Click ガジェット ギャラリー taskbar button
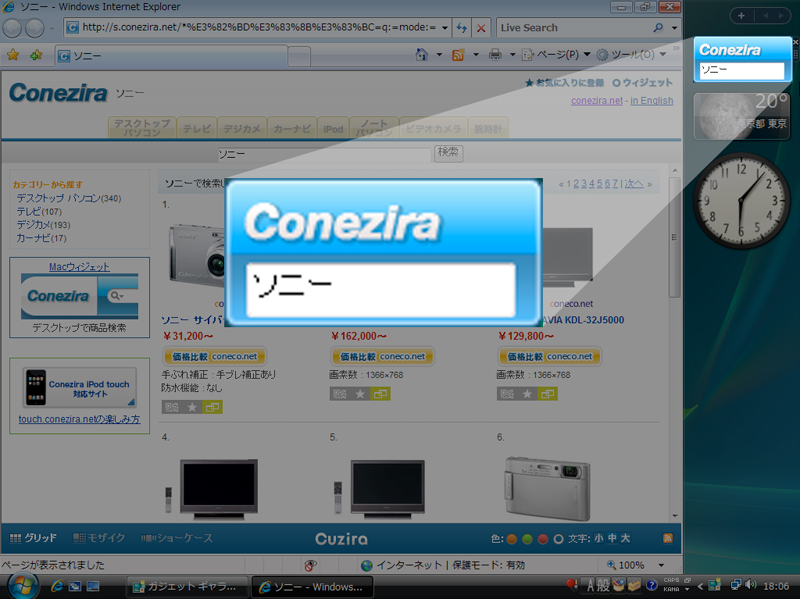 click(187, 587)
